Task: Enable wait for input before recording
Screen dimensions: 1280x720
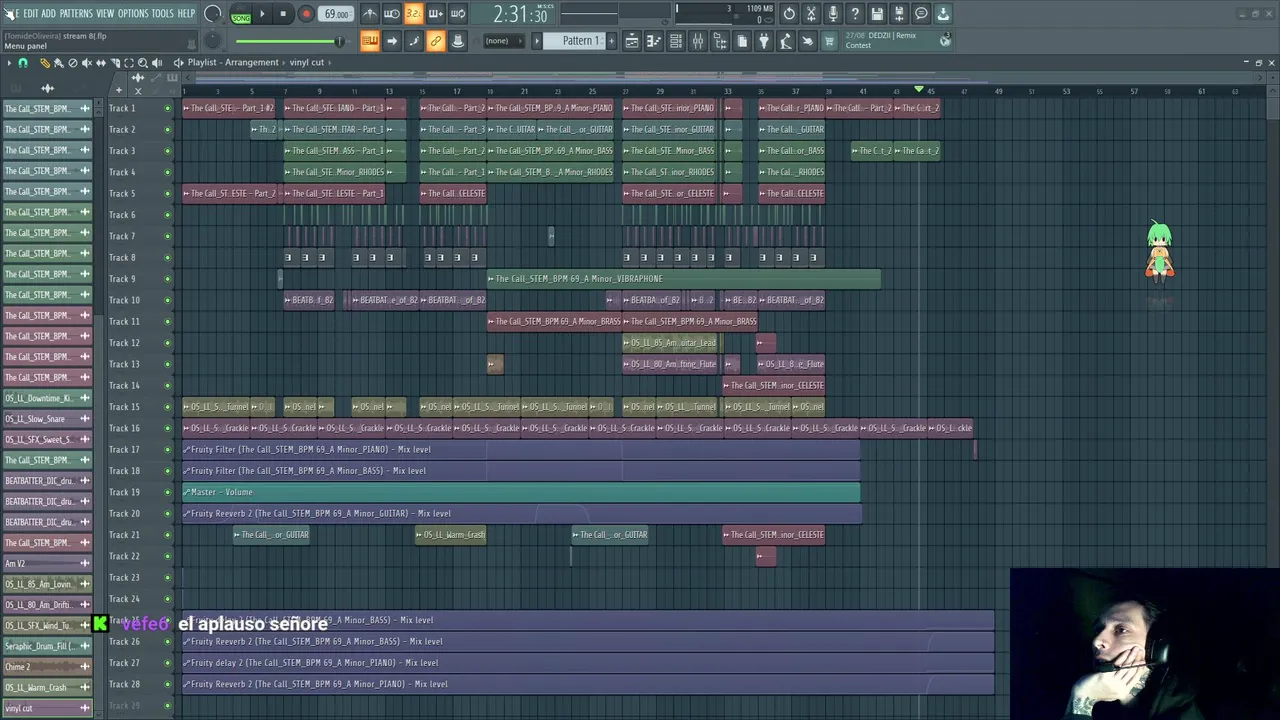Action: coord(392,14)
